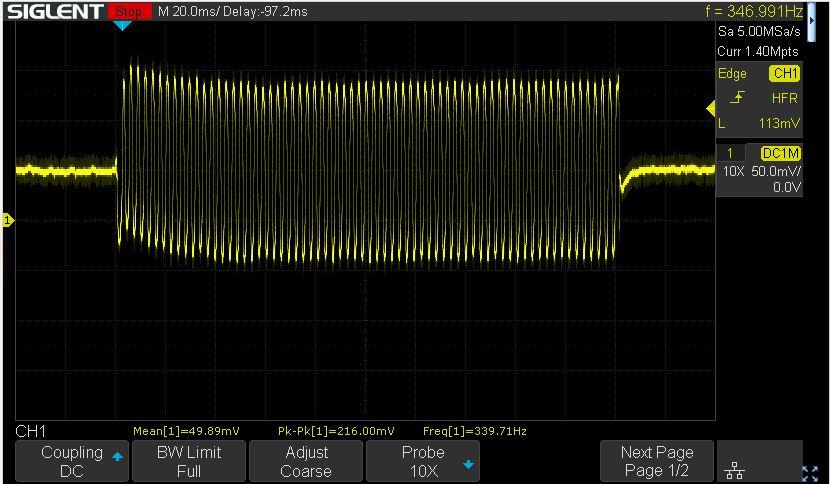830x484 pixels.
Task: Click the channel 1 ground level marker
Action: pyautogui.click(x=7, y=220)
